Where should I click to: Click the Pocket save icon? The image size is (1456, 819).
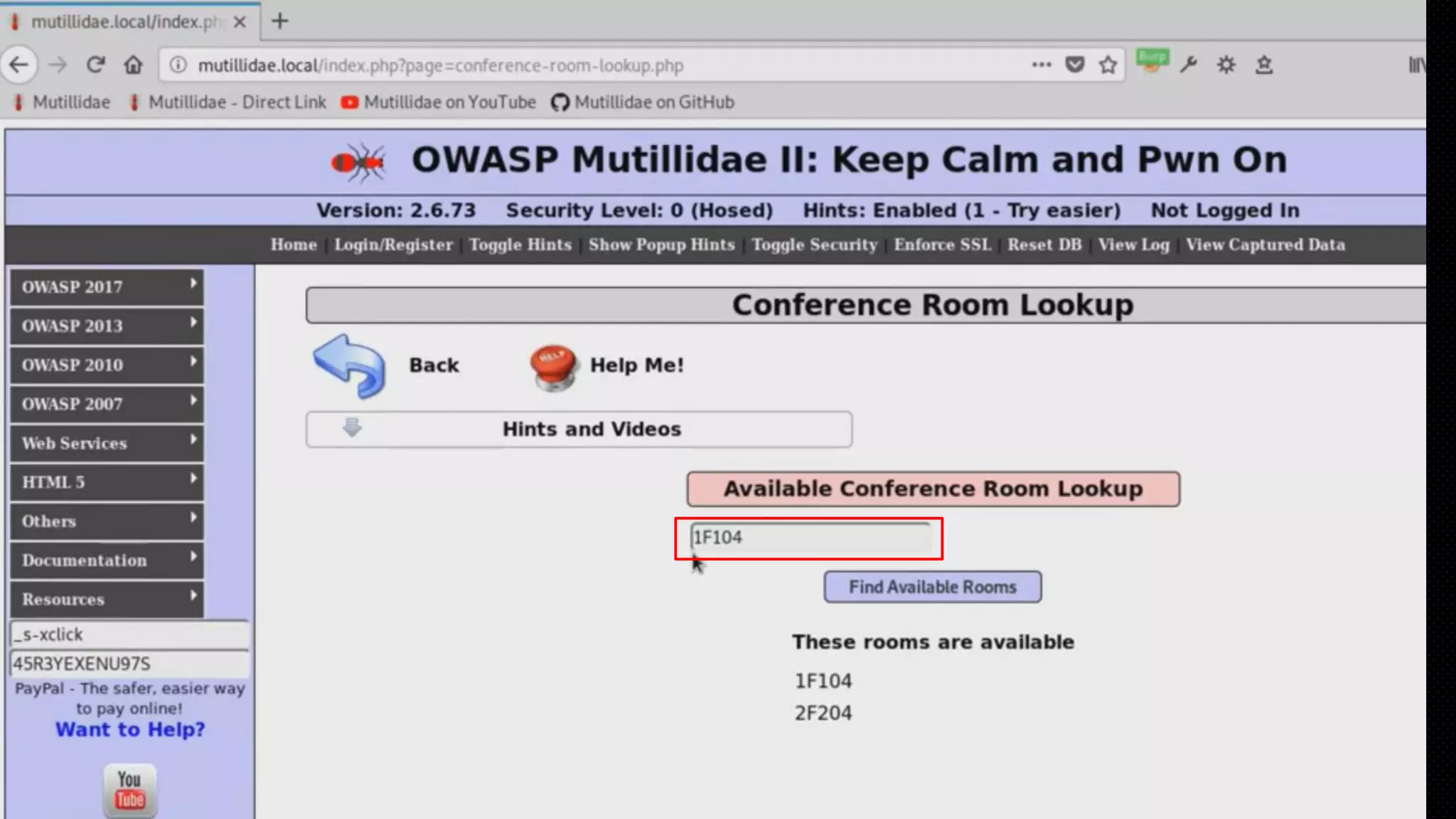coord(1074,65)
